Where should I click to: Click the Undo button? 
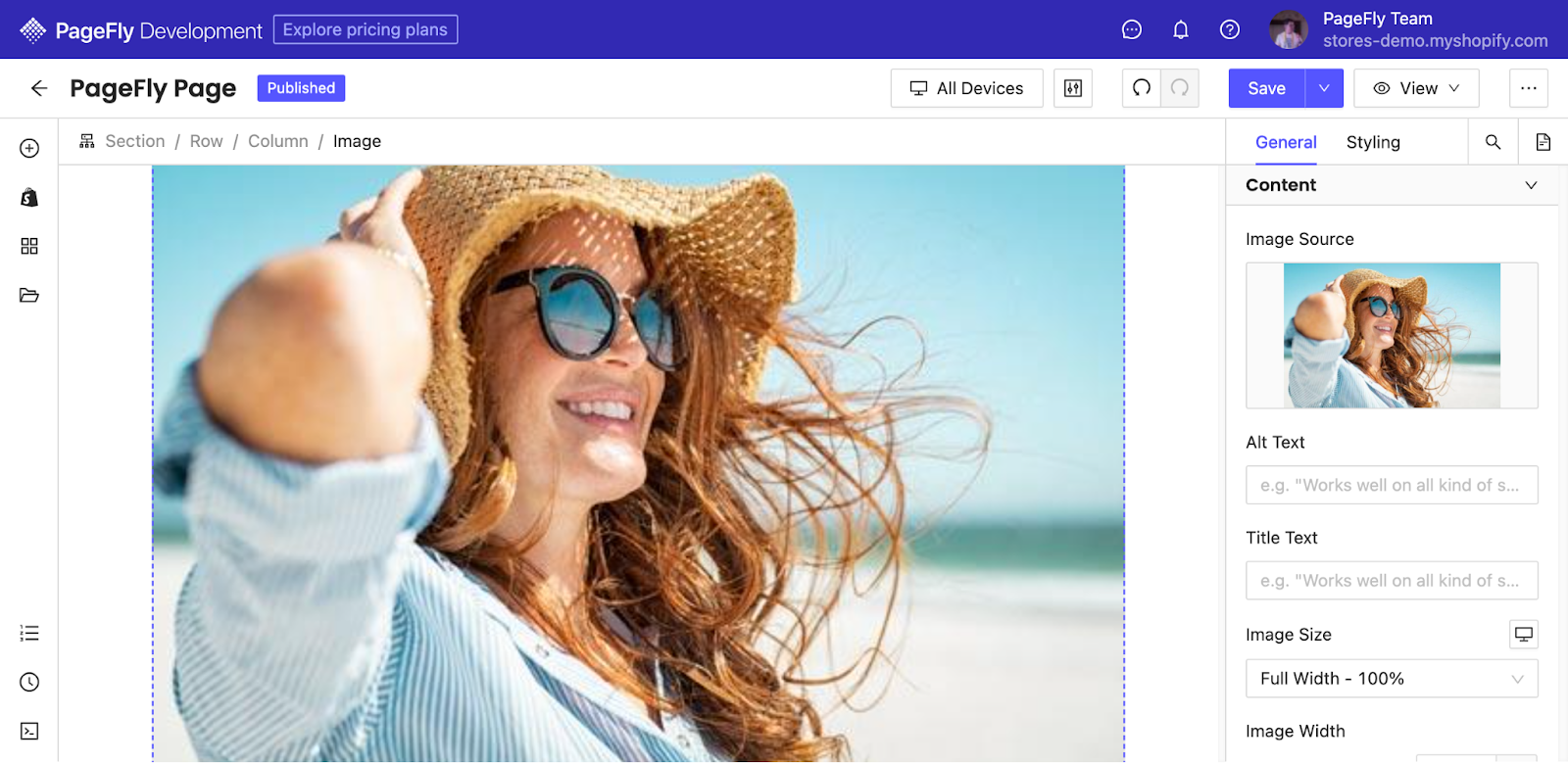[1142, 88]
